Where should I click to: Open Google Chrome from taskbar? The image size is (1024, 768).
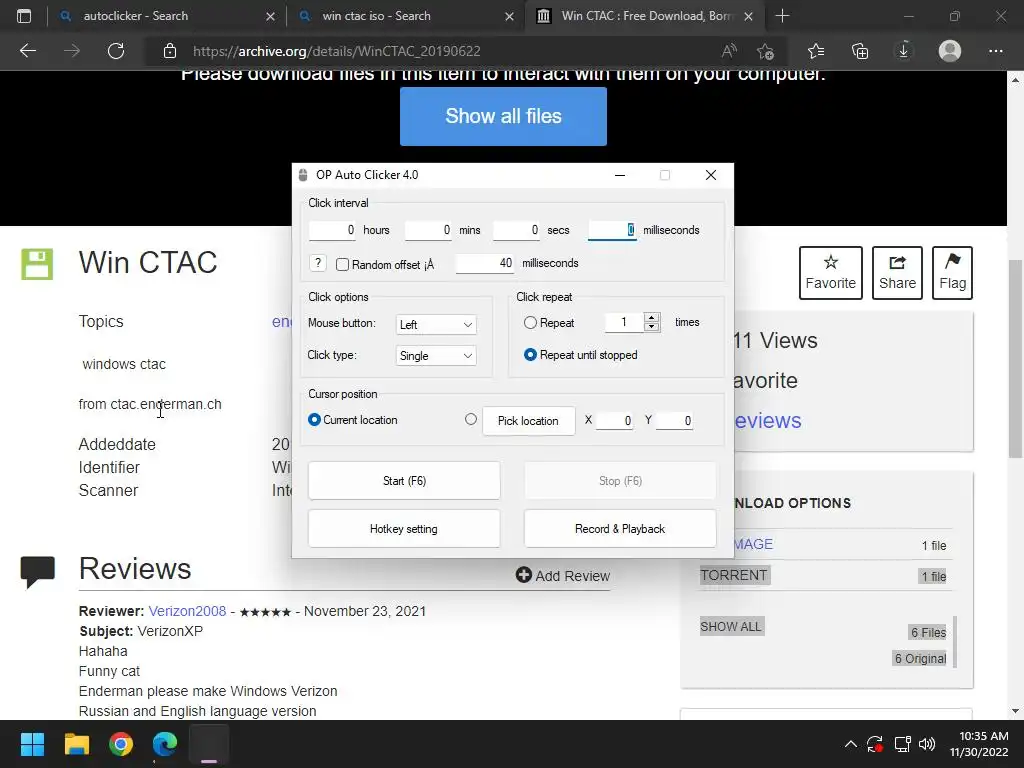tap(121, 744)
